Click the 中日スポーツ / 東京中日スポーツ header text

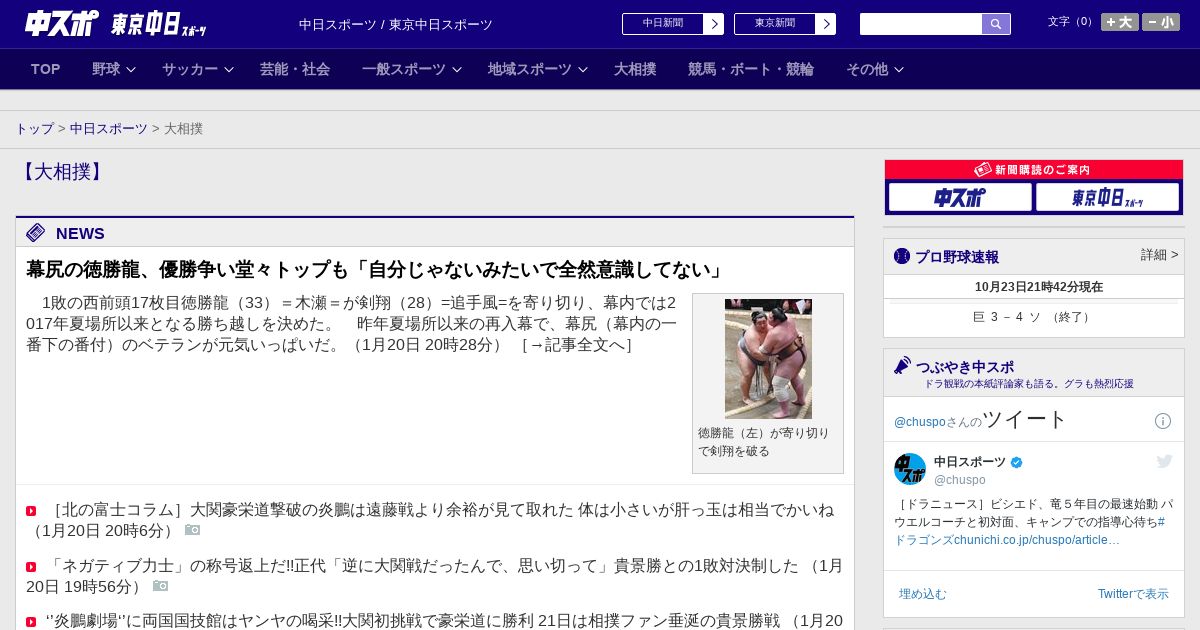[x=396, y=24]
